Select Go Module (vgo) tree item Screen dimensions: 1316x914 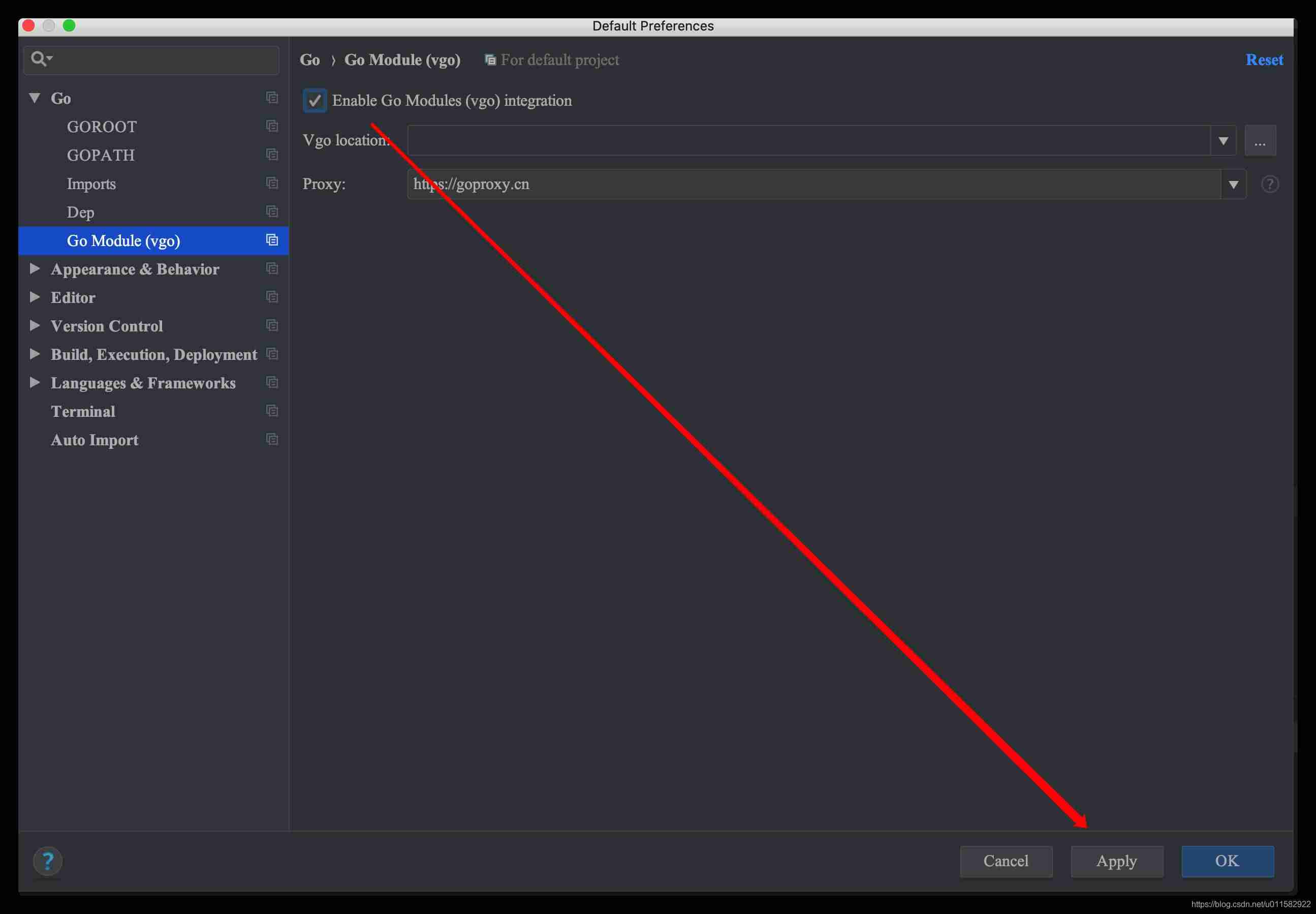153,240
